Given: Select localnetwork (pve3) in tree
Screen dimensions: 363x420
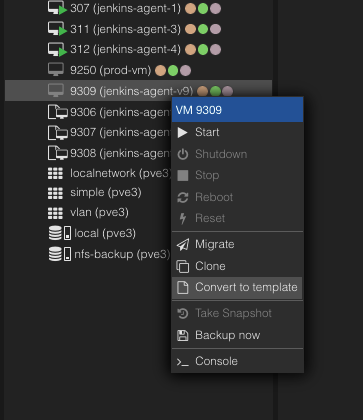Looking at the screenshot, I should click(x=88, y=173).
